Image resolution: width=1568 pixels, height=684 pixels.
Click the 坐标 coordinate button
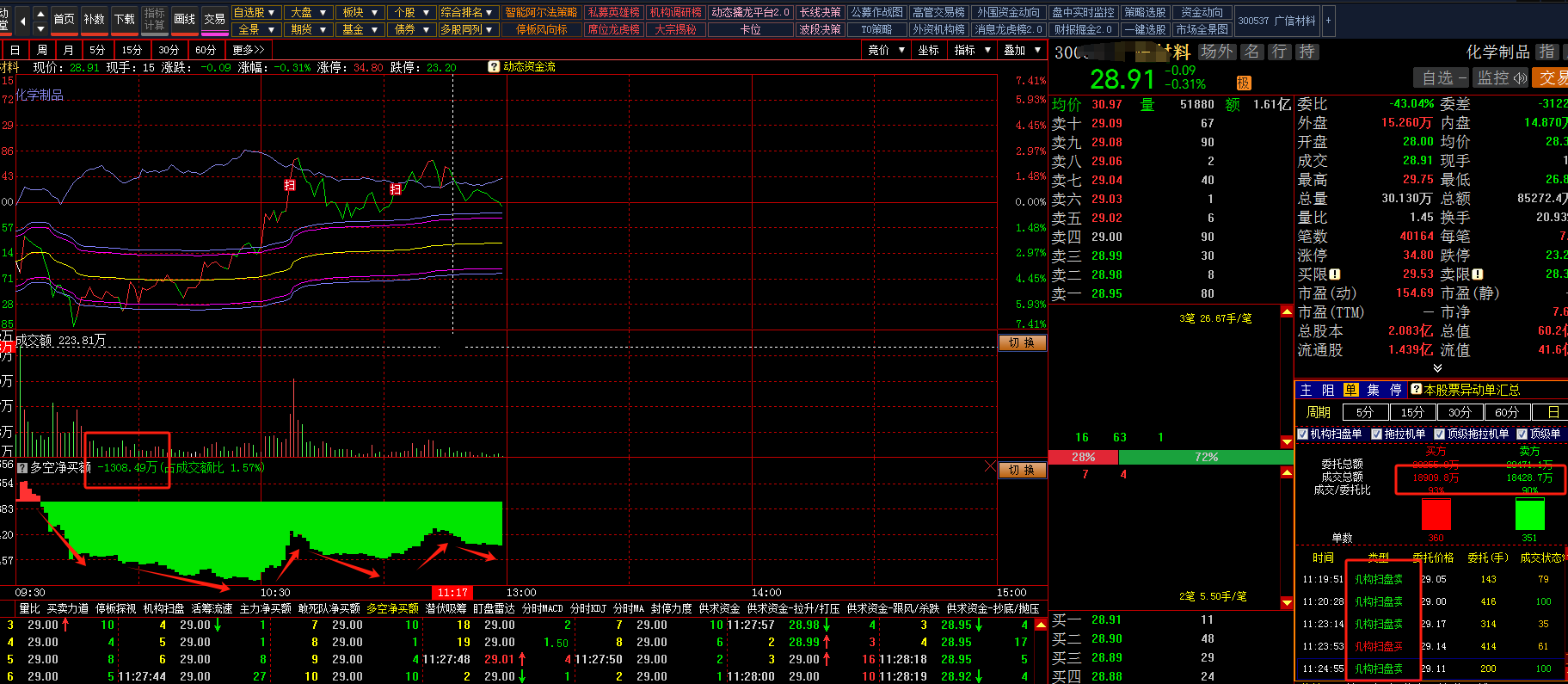click(928, 50)
